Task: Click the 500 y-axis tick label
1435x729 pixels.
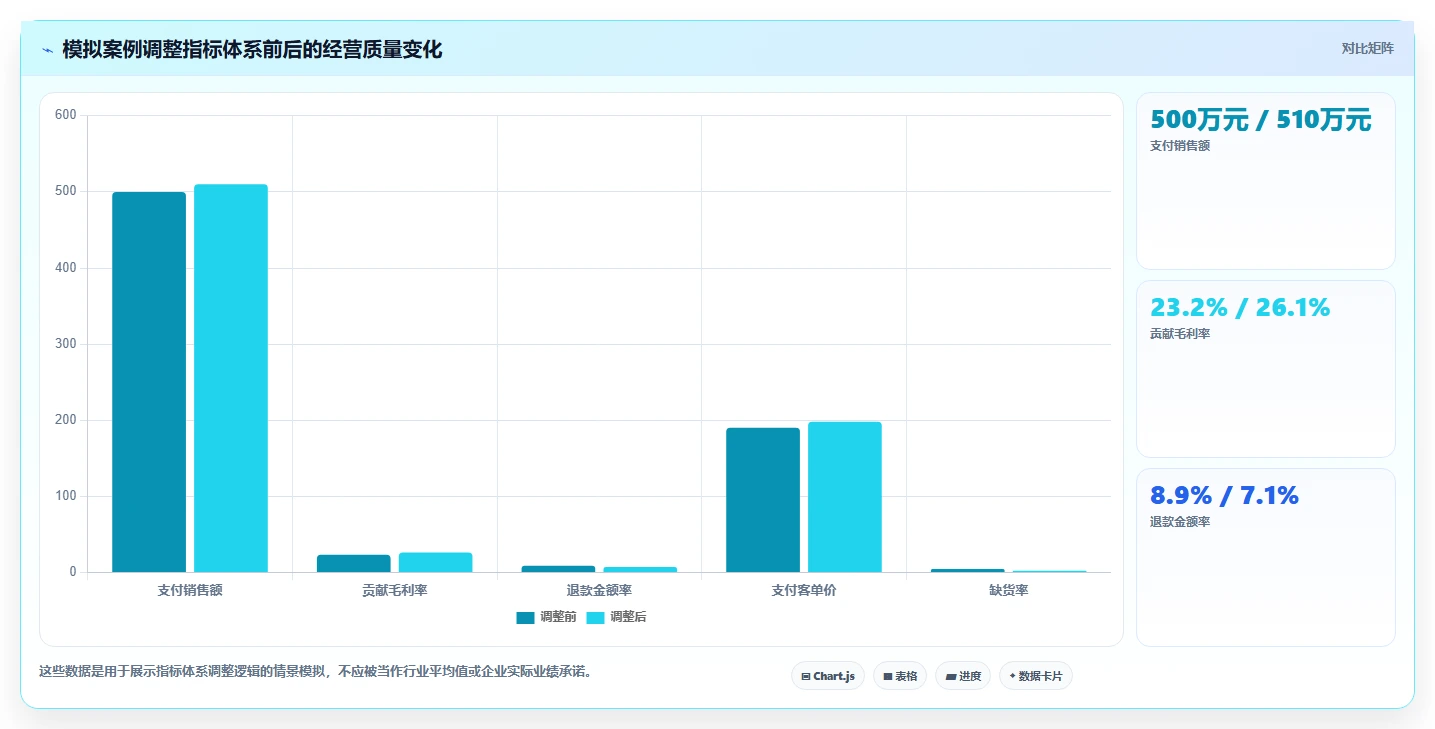Action: click(x=66, y=191)
